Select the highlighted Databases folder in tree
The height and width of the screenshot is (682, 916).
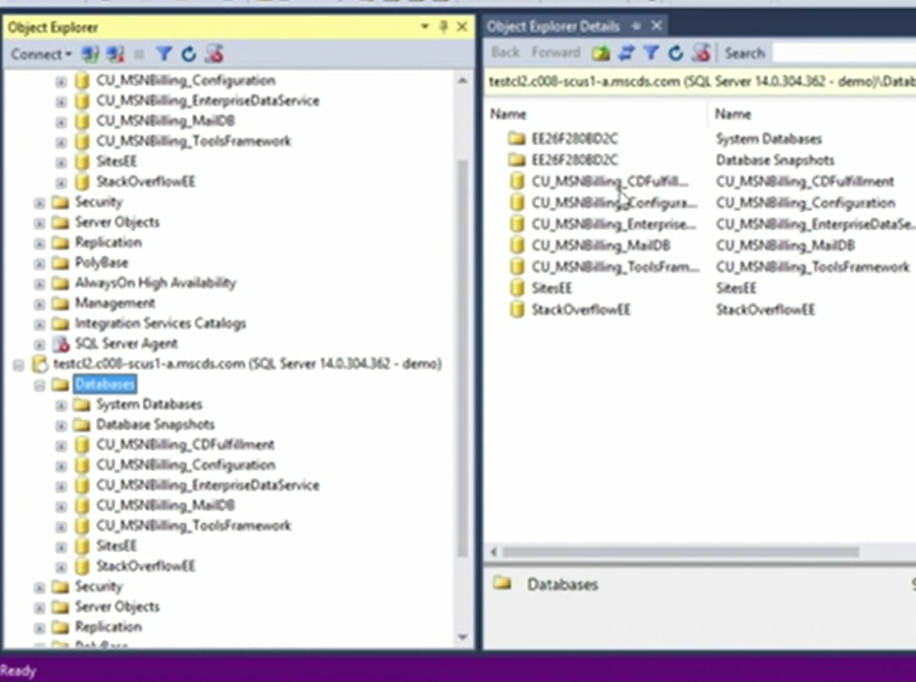coord(105,384)
